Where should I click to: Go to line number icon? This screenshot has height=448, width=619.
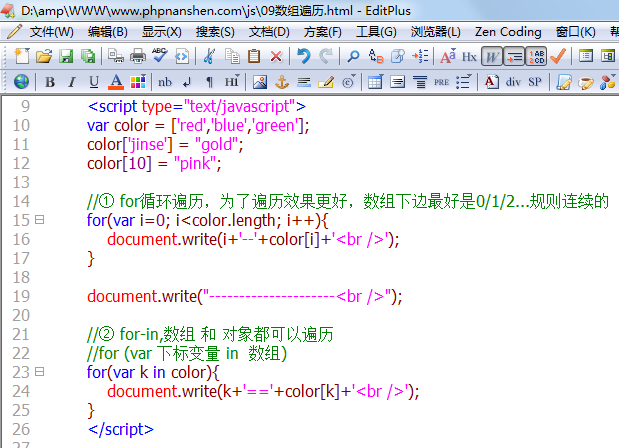(420, 56)
